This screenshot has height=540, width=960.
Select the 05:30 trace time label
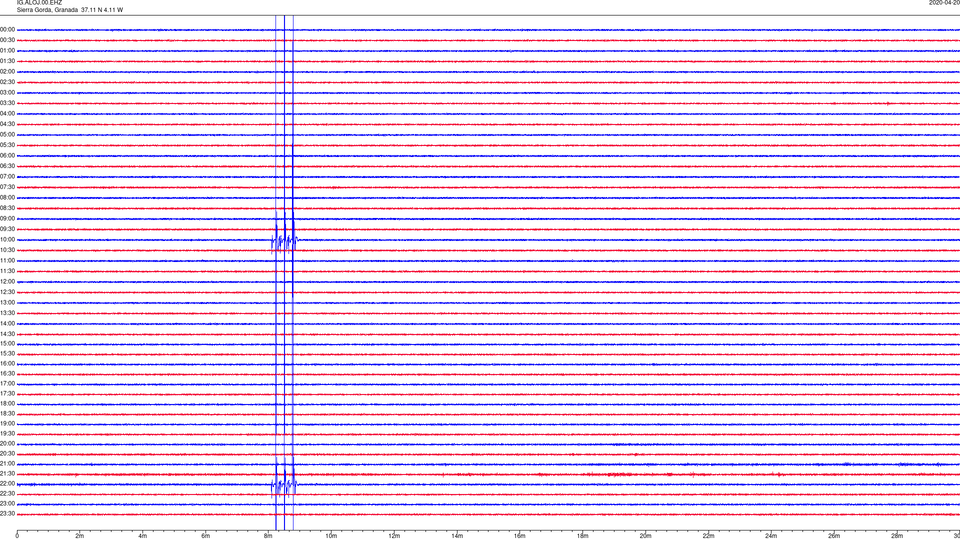[x=7, y=145]
